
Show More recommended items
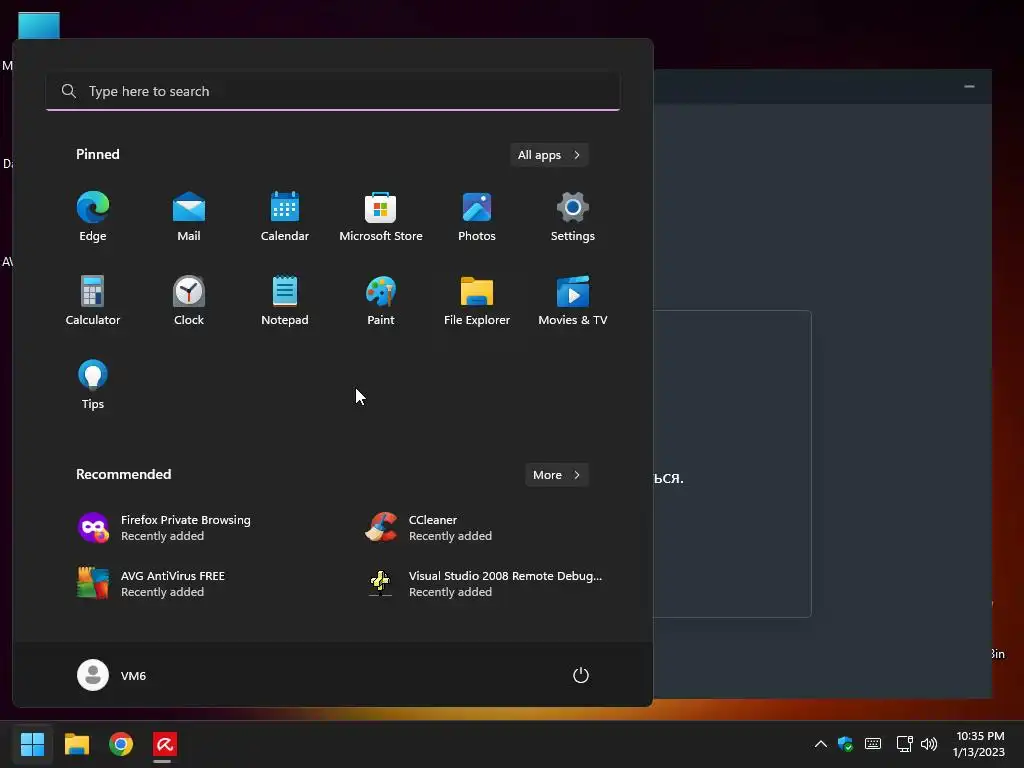(x=556, y=475)
